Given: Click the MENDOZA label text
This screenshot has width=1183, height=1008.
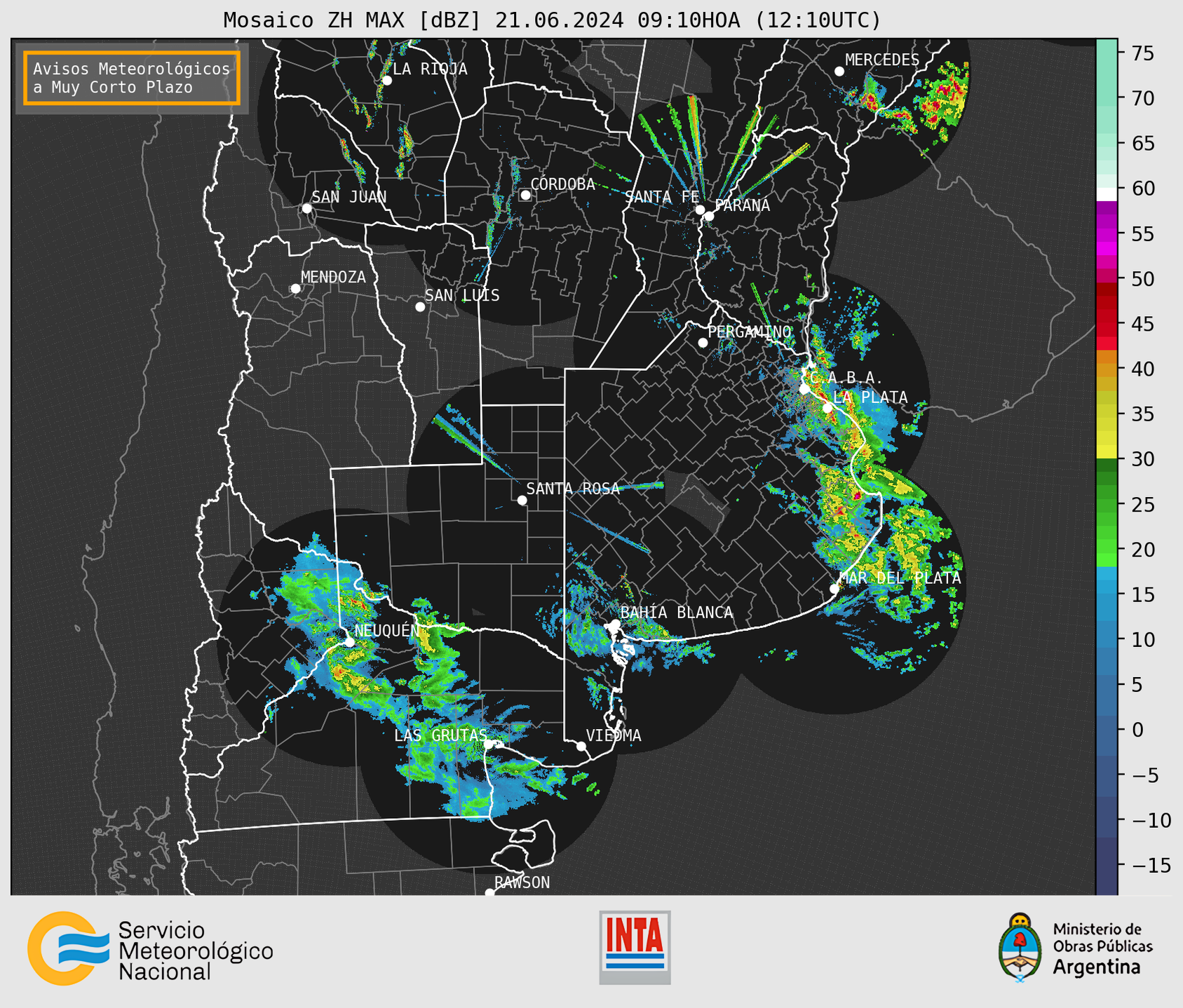Looking at the screenshot, I should click(333, 278).
